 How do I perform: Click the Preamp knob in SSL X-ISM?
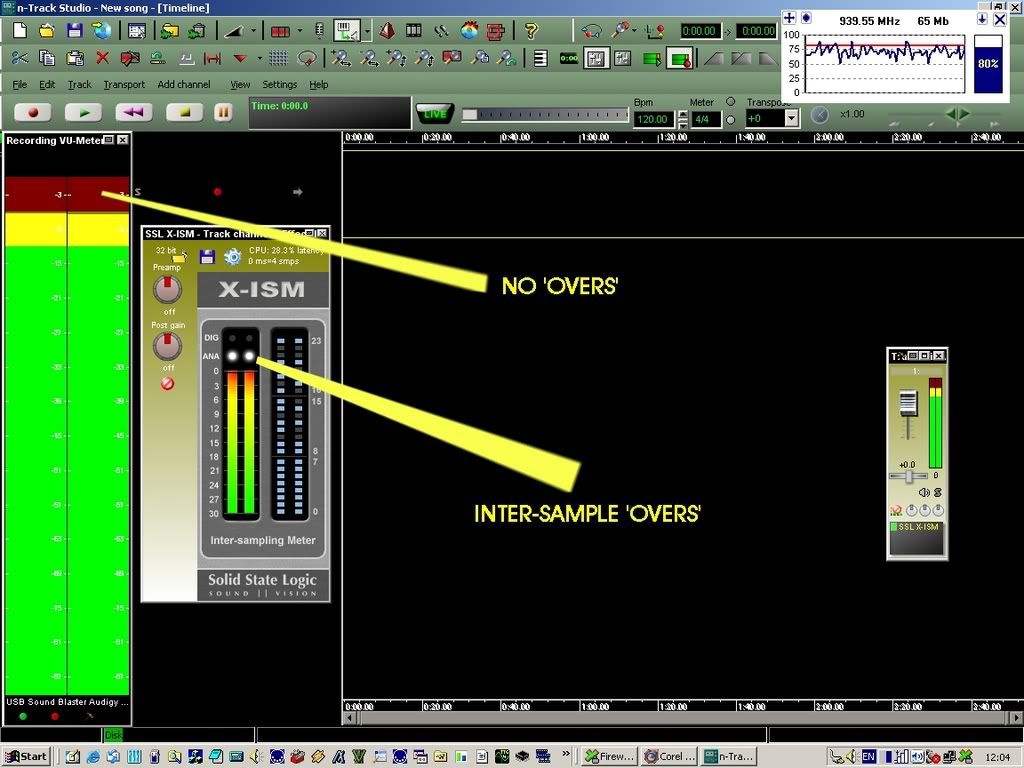pyautogui.click(x=167, y=289)
